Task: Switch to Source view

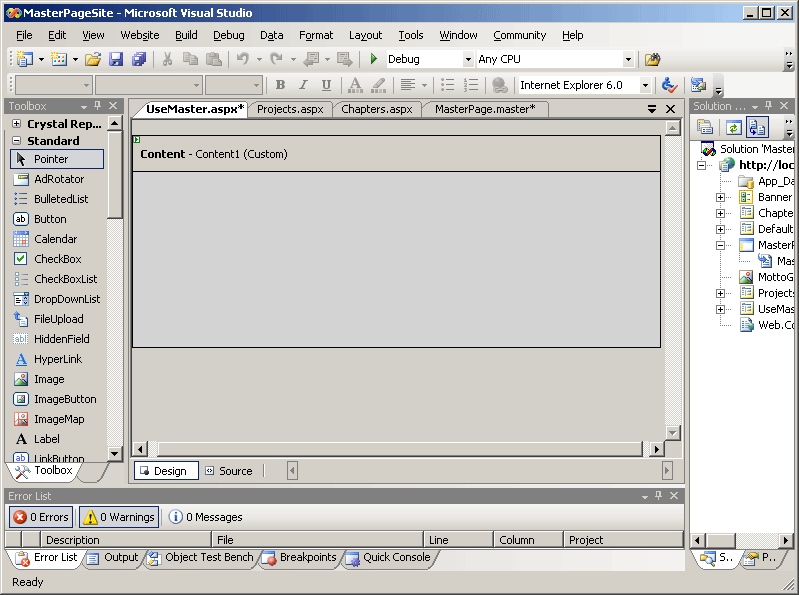Action: click(228, 471)
